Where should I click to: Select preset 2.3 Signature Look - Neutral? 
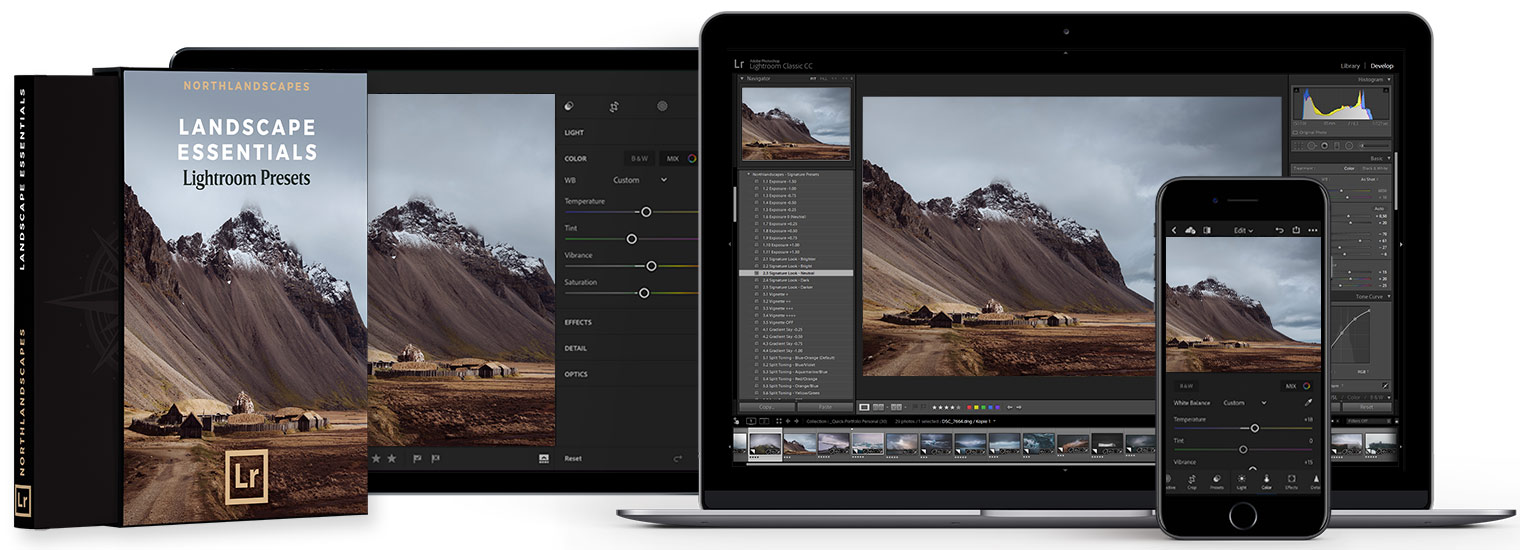click(796, 273)
